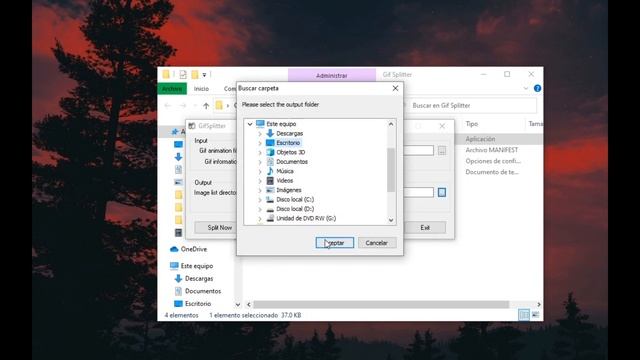
Task: Switch Explorer to large icons view
Action: point(536,315)
